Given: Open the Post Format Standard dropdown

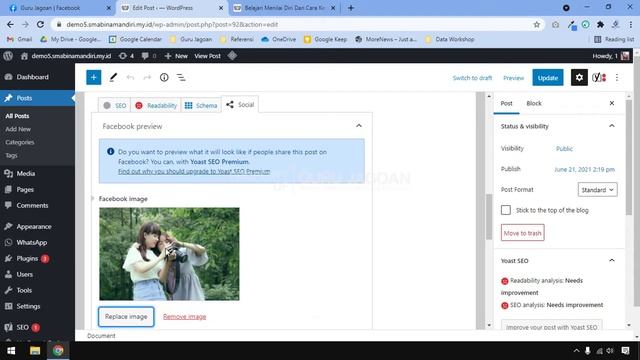Looking at the screenshot, I should pos(597,189).
